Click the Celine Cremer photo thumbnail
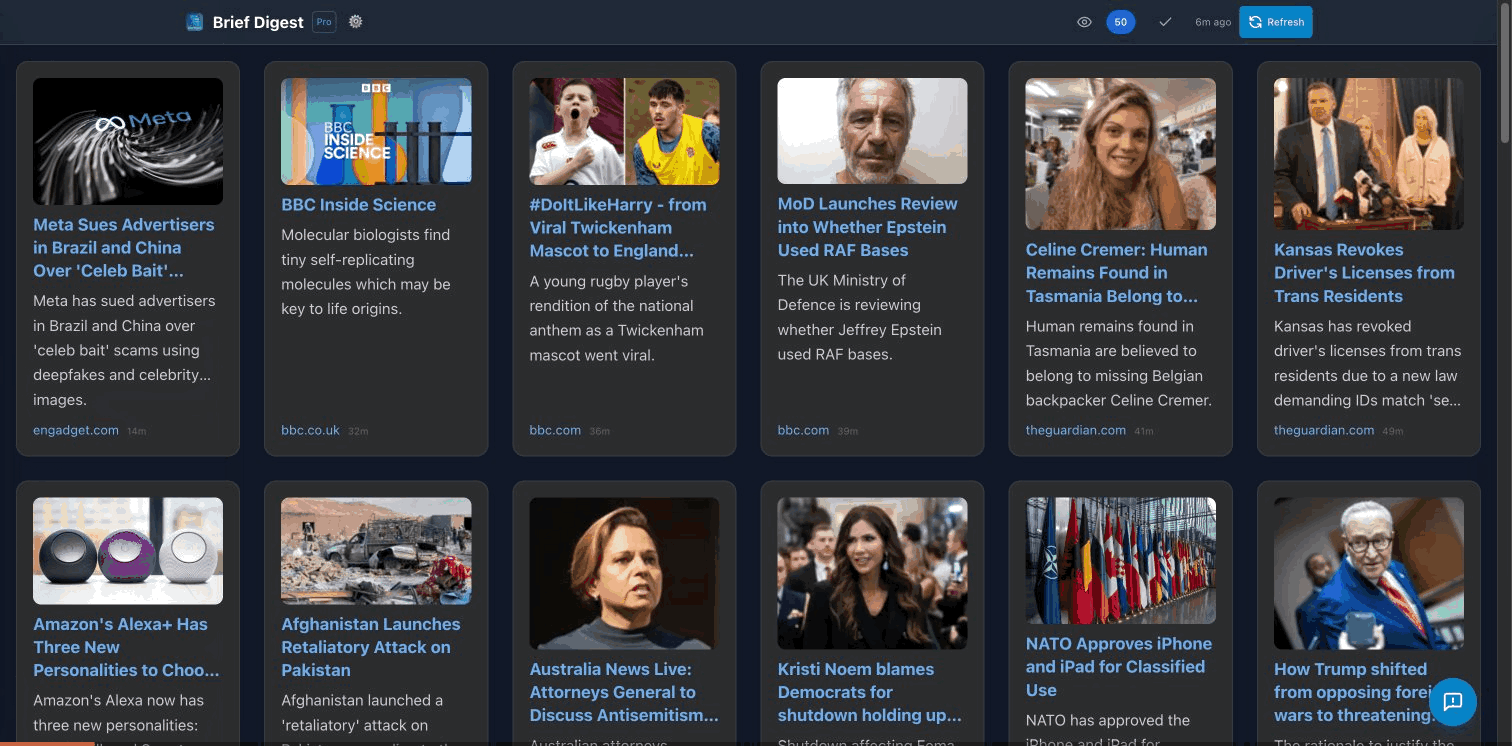Screen dimensions: 1512x746 click(1121, 154)
